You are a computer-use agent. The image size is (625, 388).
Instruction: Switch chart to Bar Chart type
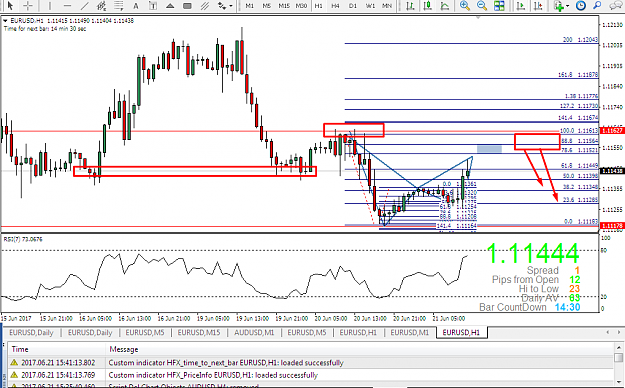click(410, 6)
